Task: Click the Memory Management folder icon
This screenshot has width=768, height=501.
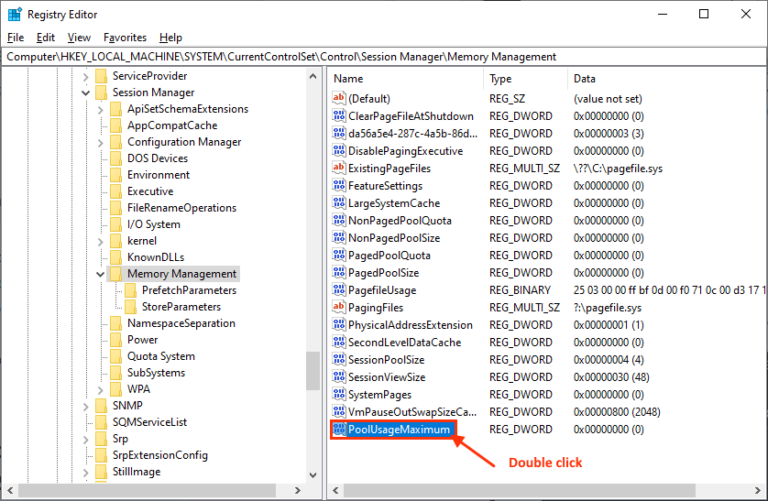Action: 116,274
